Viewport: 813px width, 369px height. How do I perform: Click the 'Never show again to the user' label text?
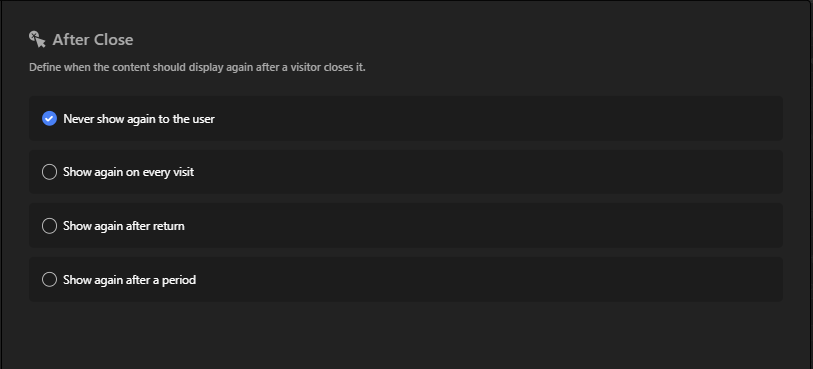point(139,119)
